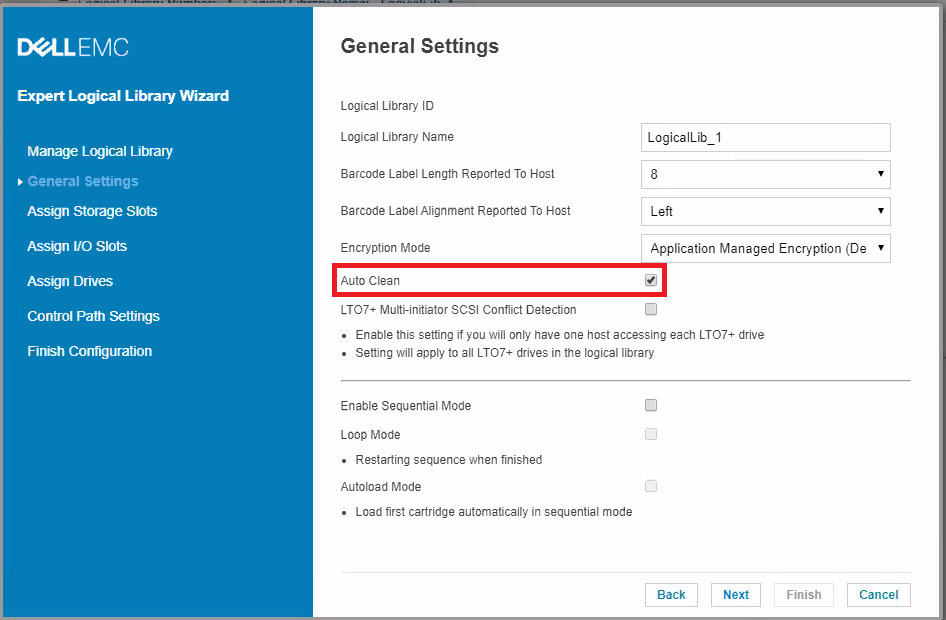Cancel the logical library wizard
Viewport: 946px width, 620px height.
point(878,595)
